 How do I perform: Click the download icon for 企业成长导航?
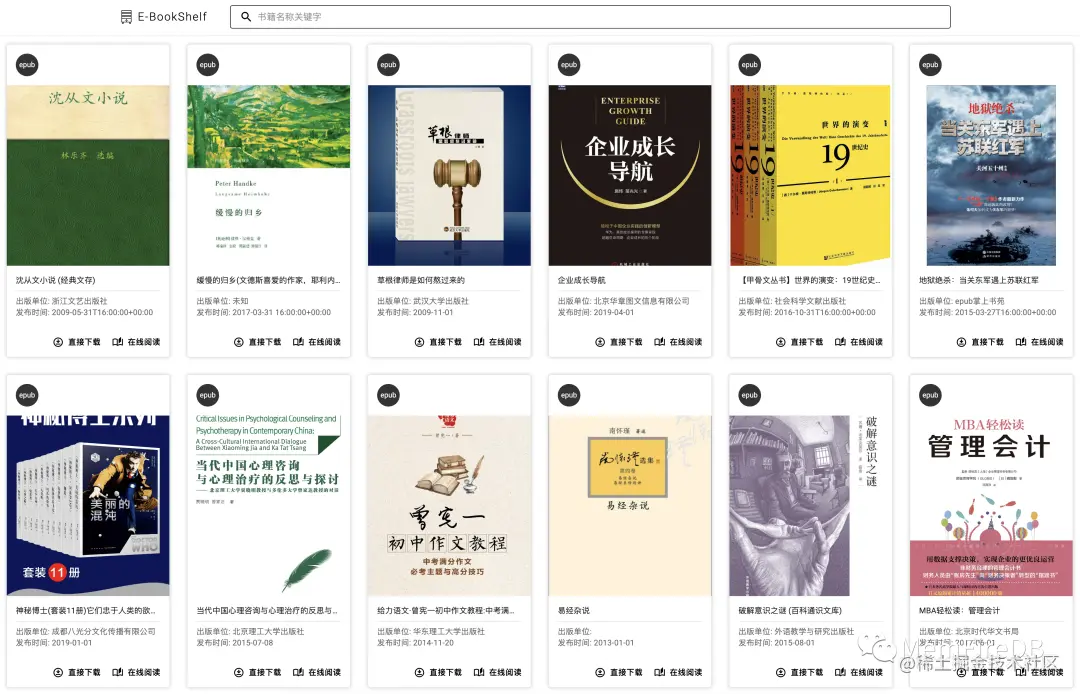600,342
